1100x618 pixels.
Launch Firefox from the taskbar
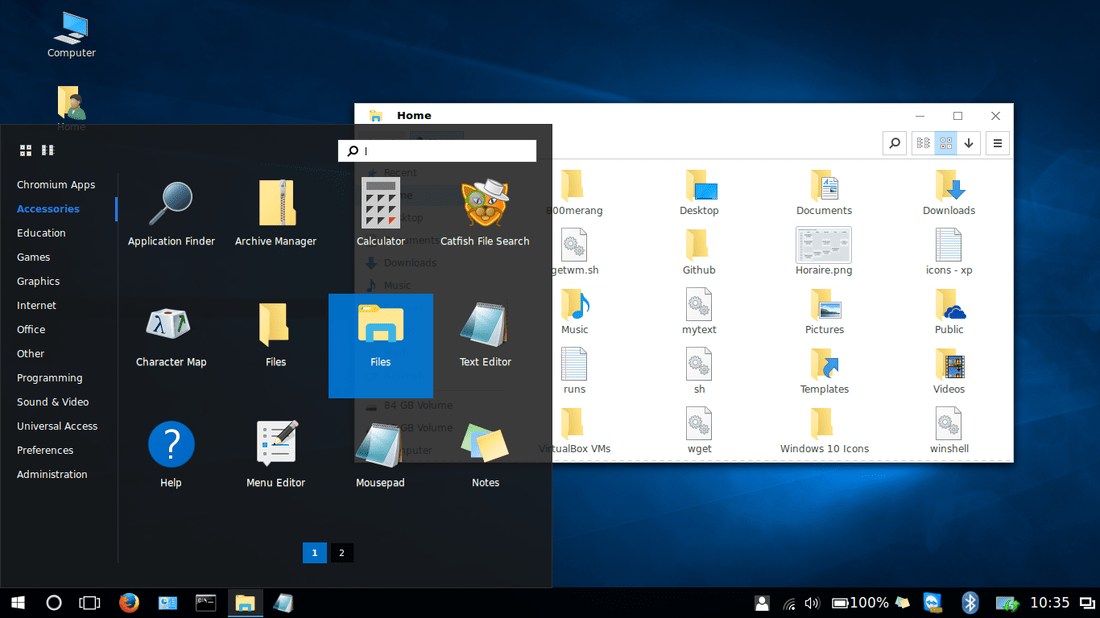pyautogui.click(x=129, y=602)
